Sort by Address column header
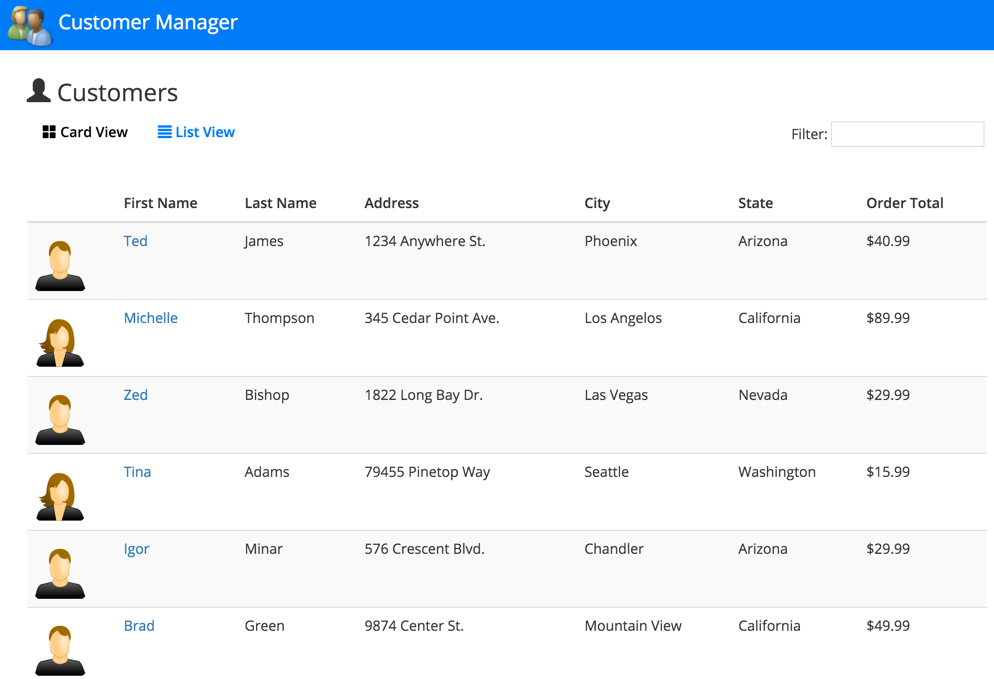The image size is (994, 679). coord(392,203)
